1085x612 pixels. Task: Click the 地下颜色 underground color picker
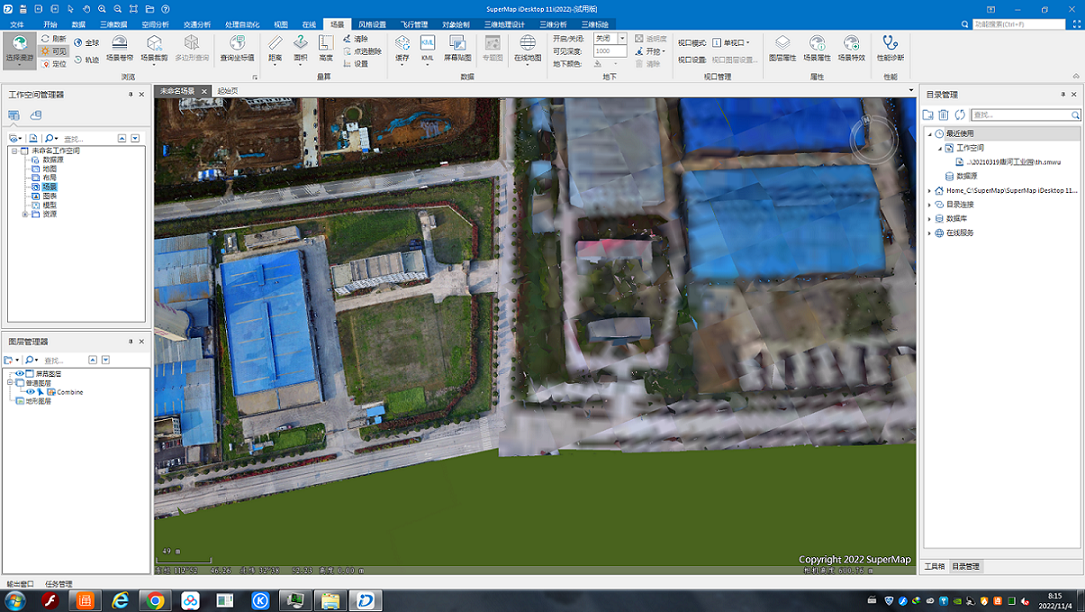click(x=601, y=63)
